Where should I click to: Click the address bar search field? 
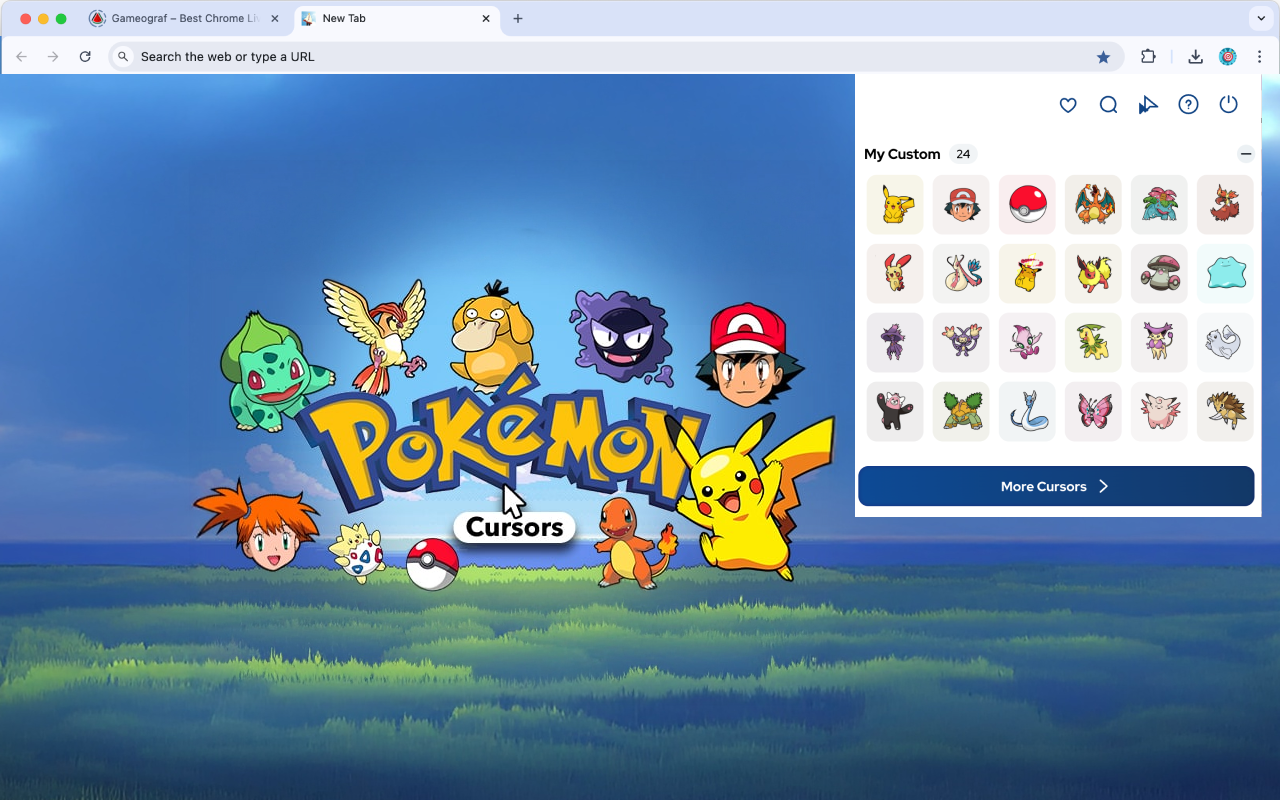click(400, 57)
